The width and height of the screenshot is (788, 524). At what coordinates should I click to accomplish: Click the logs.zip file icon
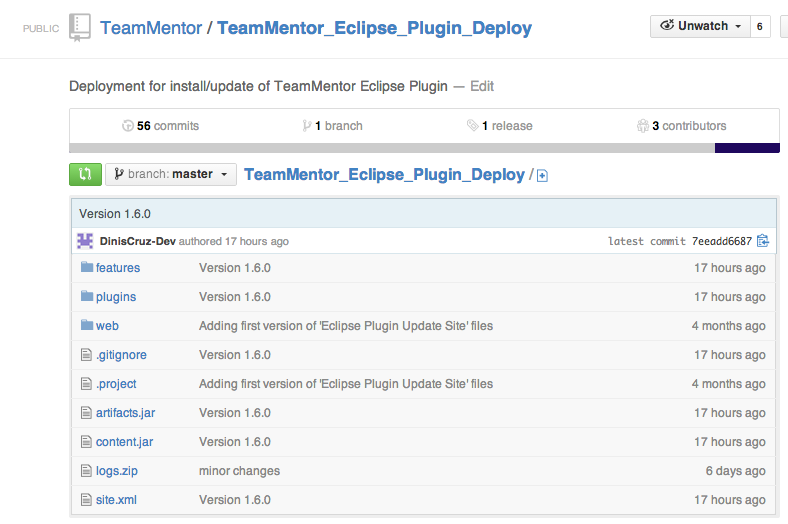[86, 471]
